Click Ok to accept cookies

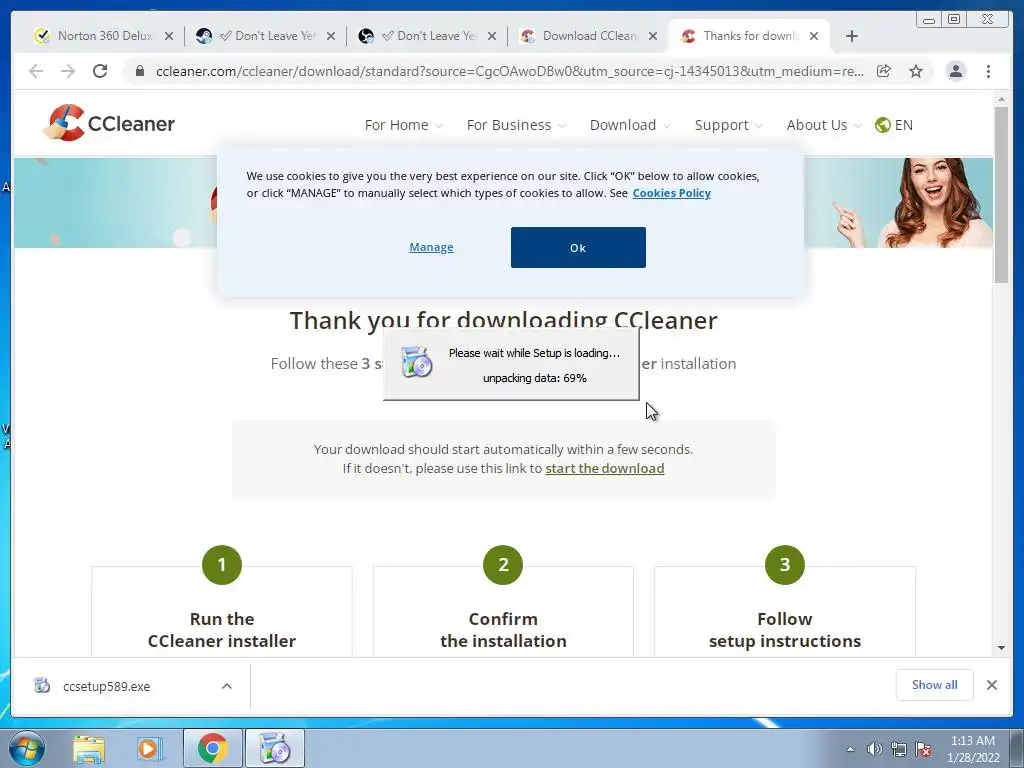point(578,248)
